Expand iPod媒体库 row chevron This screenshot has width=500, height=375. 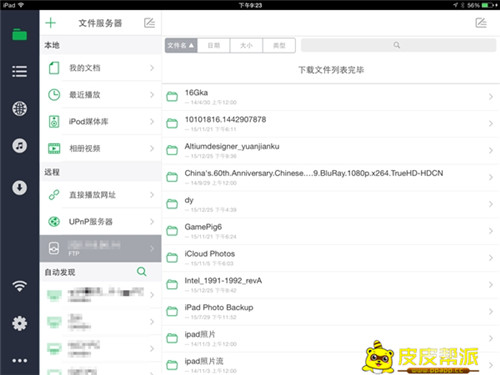[x=152, y=122]
